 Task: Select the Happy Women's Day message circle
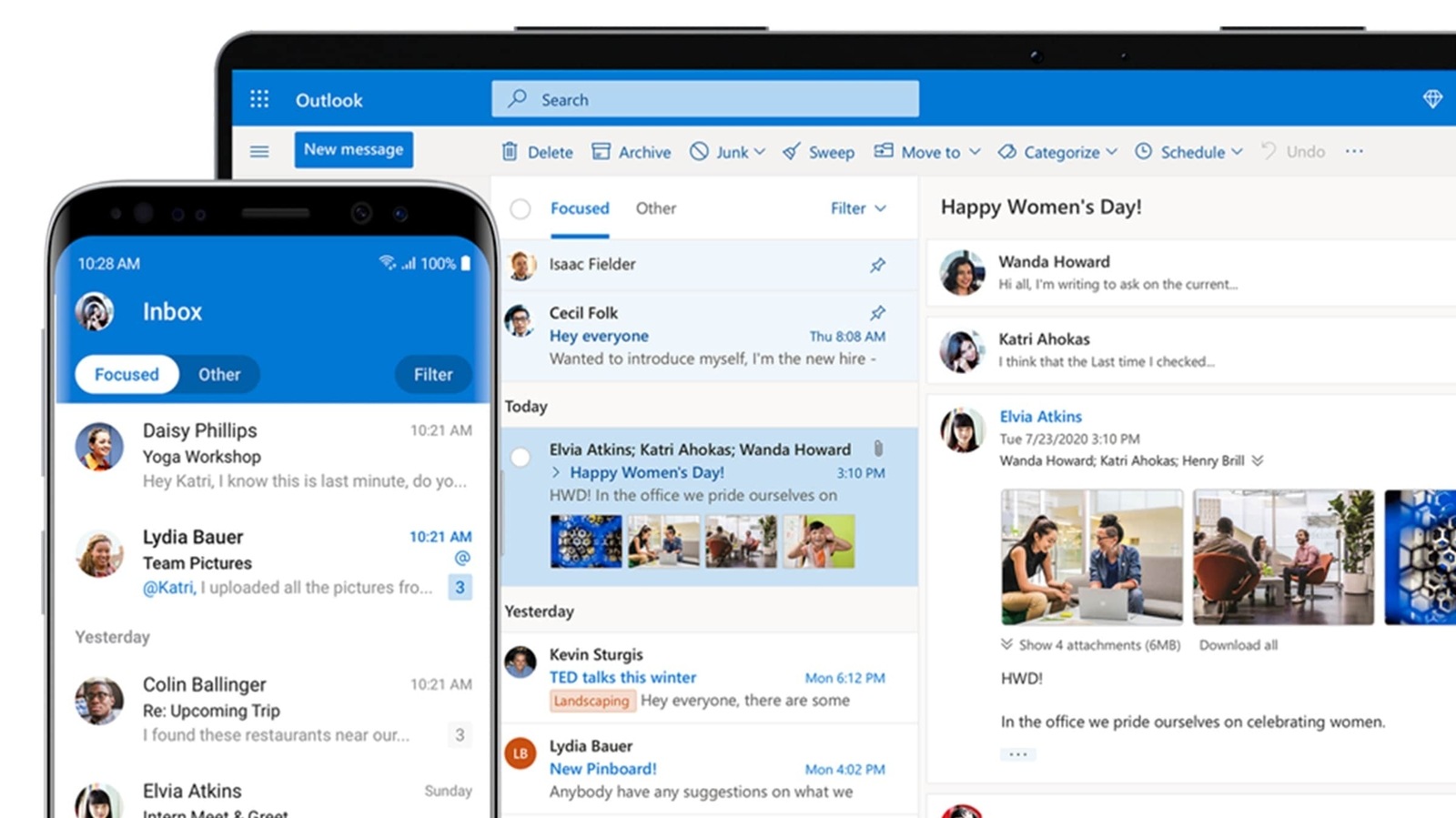[x=521, y=457]
